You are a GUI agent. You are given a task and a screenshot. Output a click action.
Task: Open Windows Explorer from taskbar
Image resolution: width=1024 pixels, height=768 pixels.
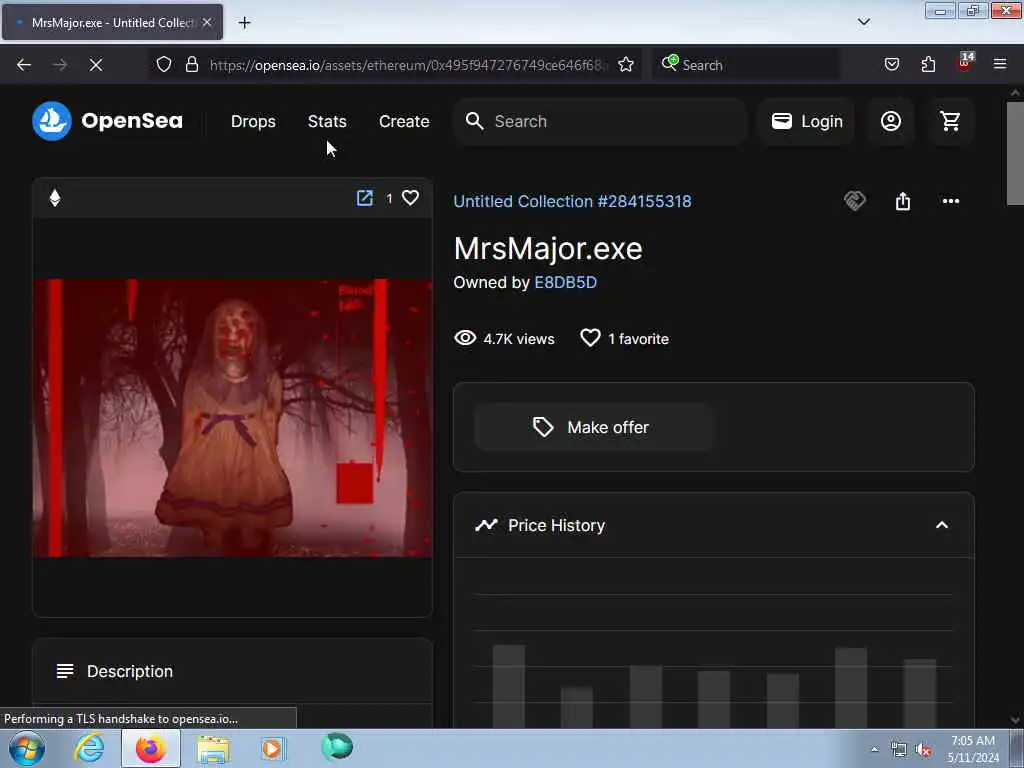click(213, 749)
